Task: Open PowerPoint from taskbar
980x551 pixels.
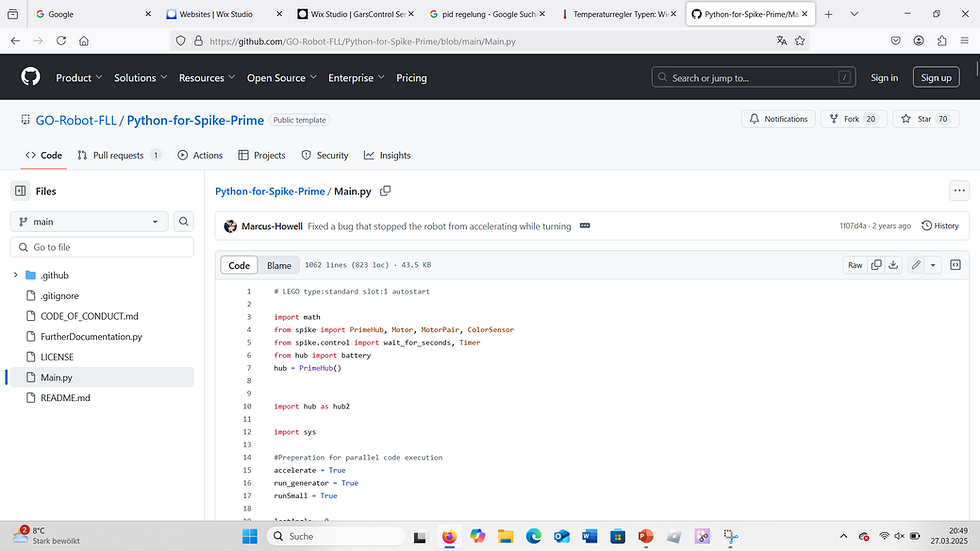Action: 646,536
